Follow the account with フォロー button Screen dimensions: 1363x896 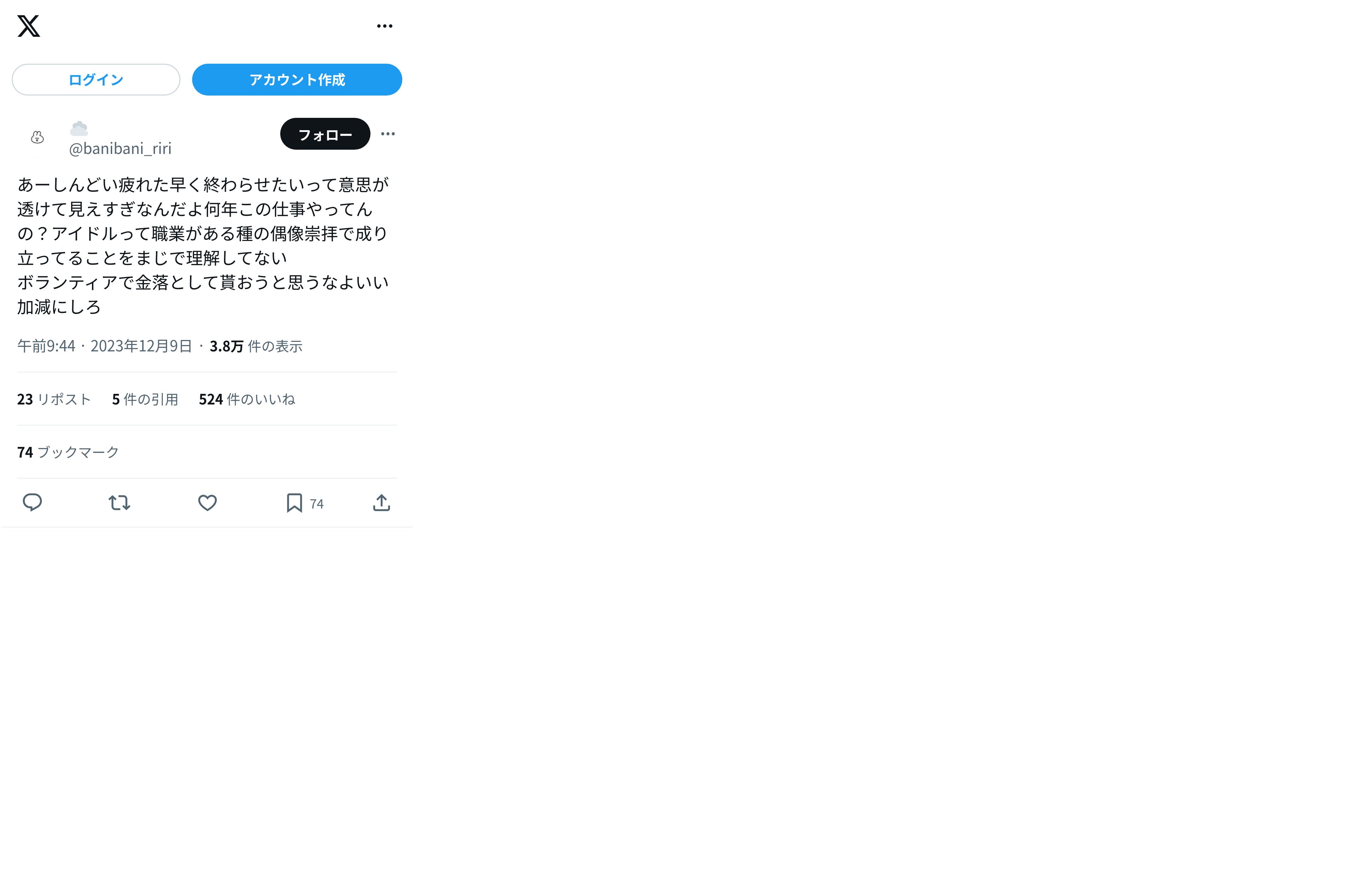(x=325, y=134)
